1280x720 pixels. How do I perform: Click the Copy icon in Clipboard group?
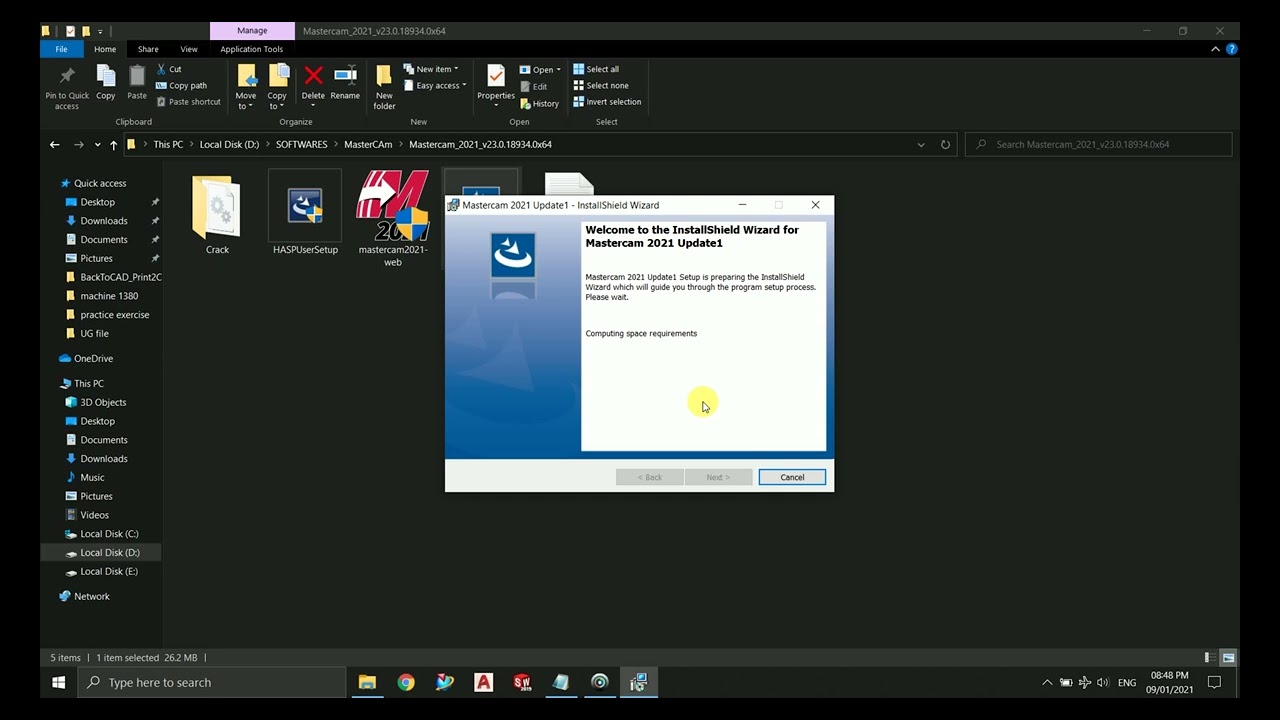coord(106,76)
